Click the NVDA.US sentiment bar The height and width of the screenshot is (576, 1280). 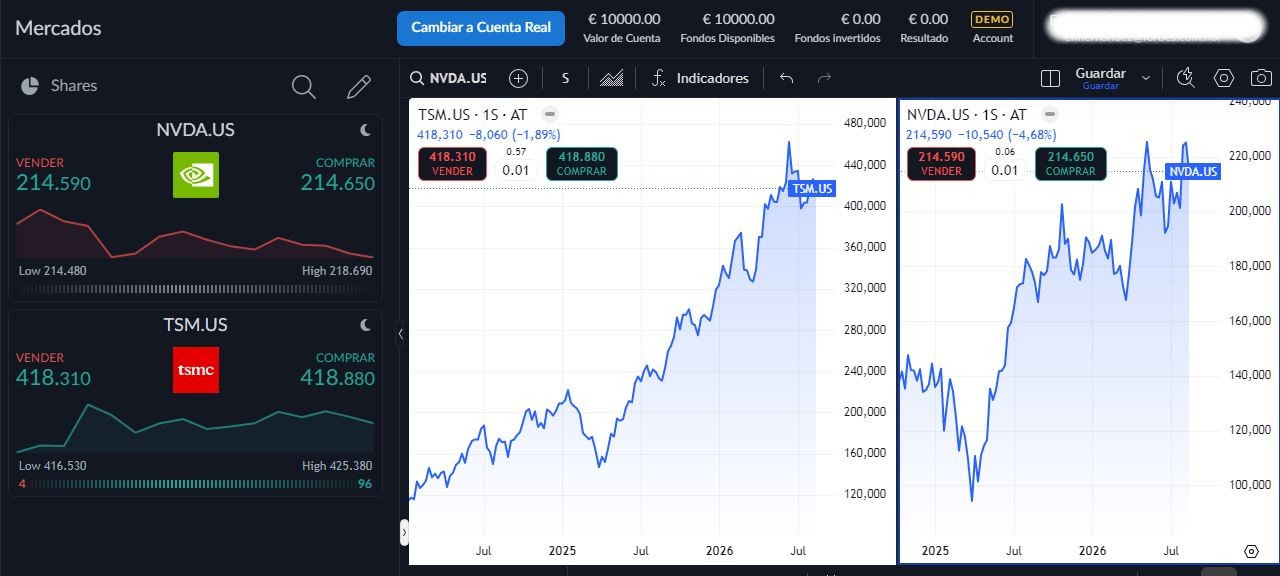(195, 289)
